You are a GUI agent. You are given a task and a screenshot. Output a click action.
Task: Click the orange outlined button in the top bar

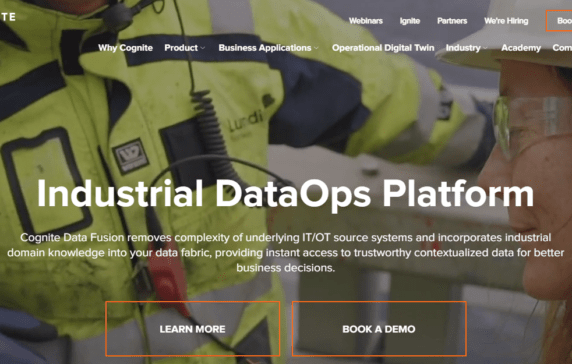[x=559, y=21]
